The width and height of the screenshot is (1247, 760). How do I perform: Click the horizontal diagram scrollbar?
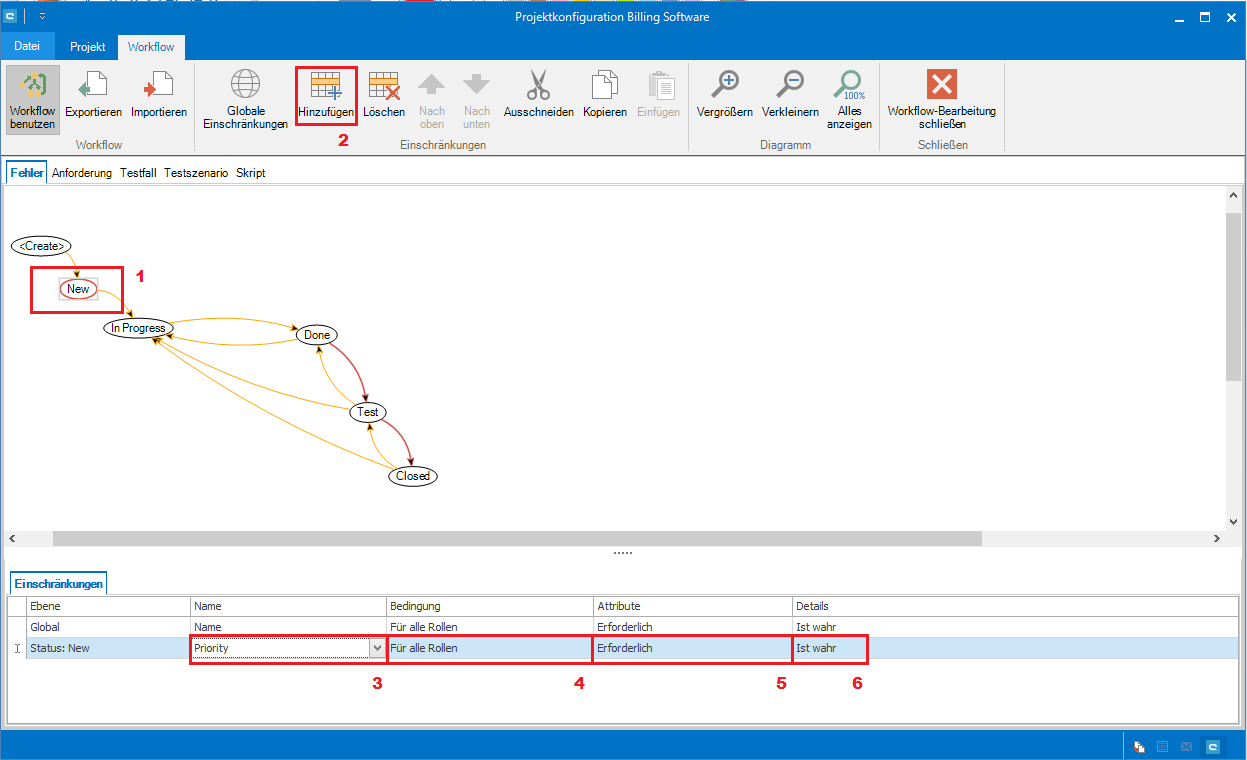[517, 538]
